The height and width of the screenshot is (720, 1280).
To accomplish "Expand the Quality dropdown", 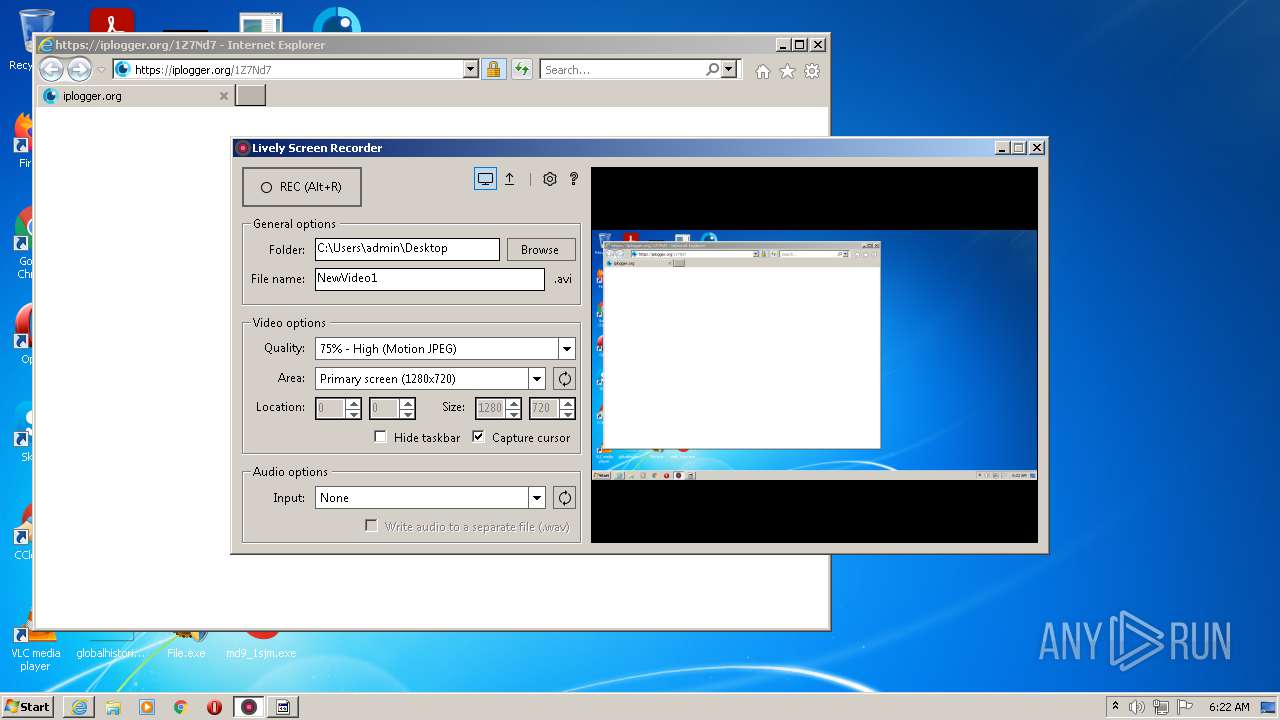I will tap(567, 349).
